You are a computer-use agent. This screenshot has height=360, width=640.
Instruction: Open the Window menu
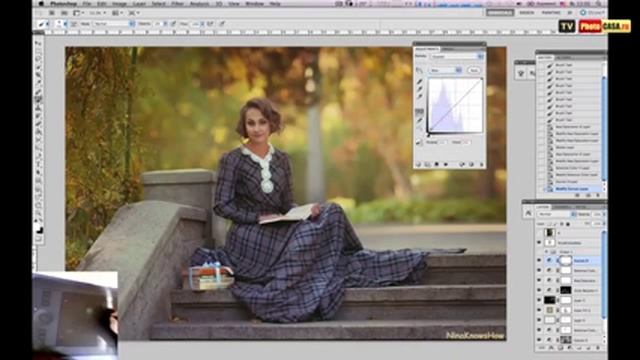coord(254,4)
